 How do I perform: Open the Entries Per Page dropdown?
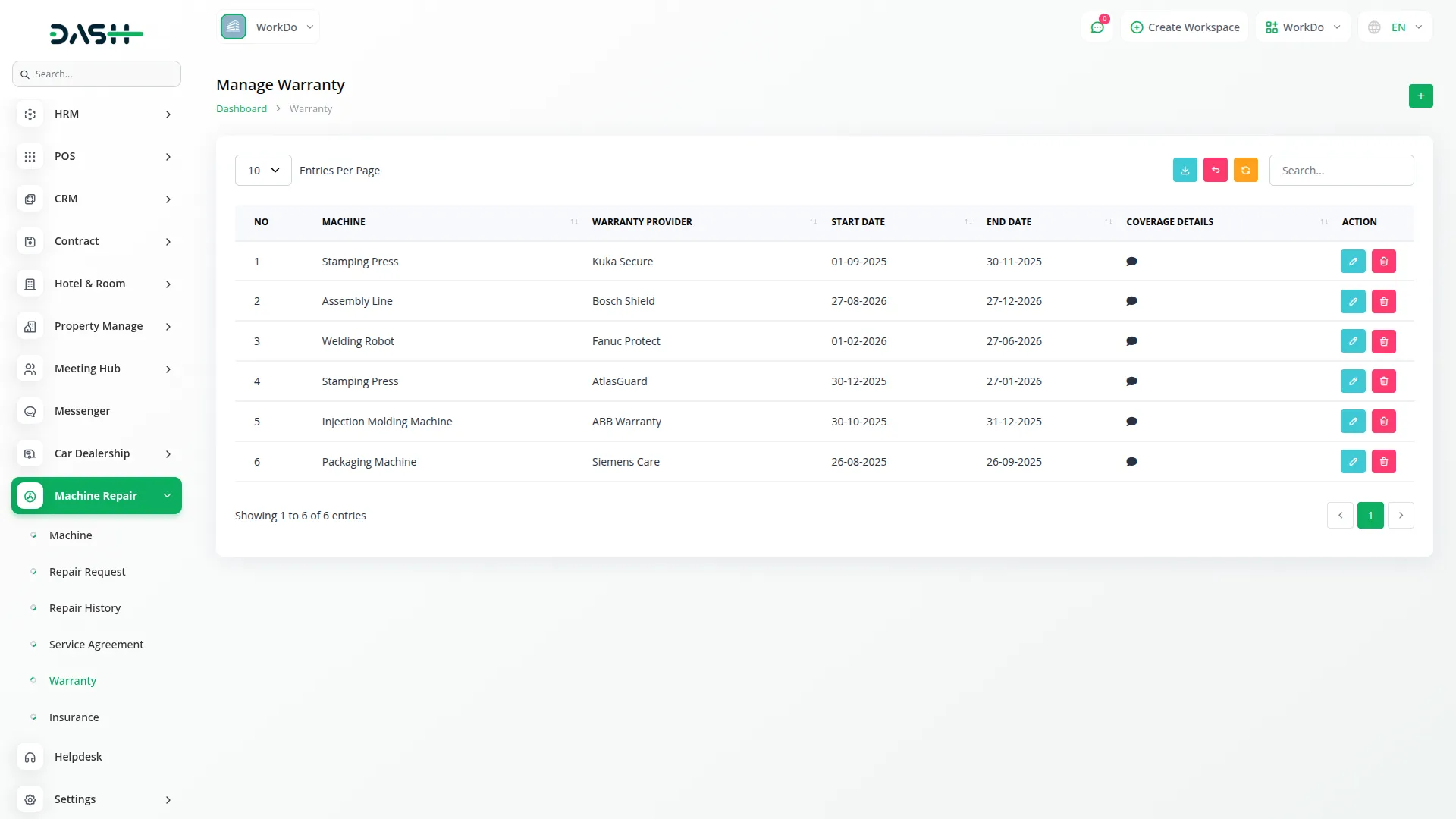click(x=262, y=170)
